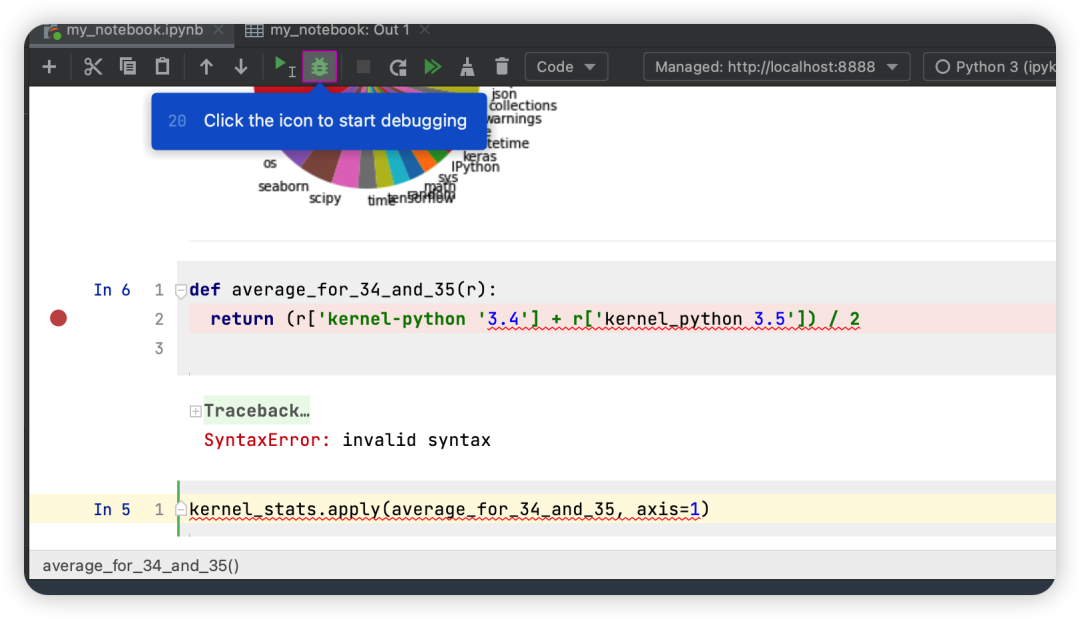Collapse the average_for_34_and_35 function fold
Viewport: 1080px width, 619px height.
[x=181, y=289]
